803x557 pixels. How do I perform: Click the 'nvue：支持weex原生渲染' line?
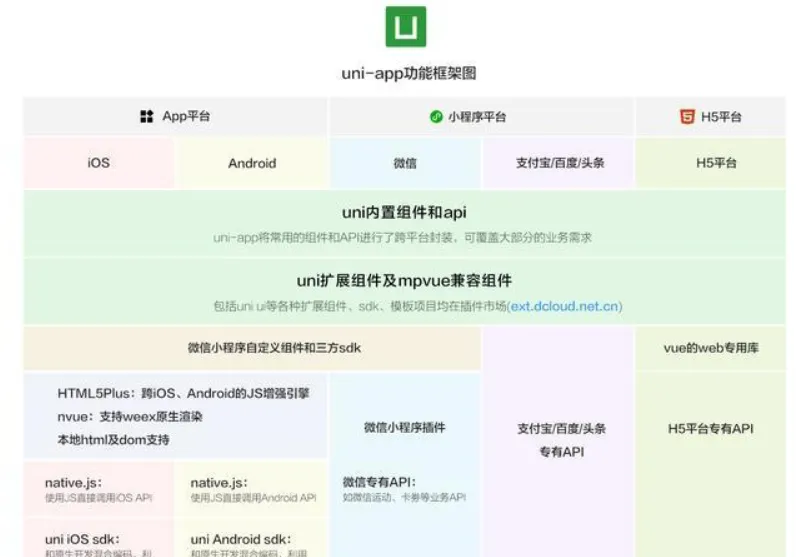pos(130,417)
